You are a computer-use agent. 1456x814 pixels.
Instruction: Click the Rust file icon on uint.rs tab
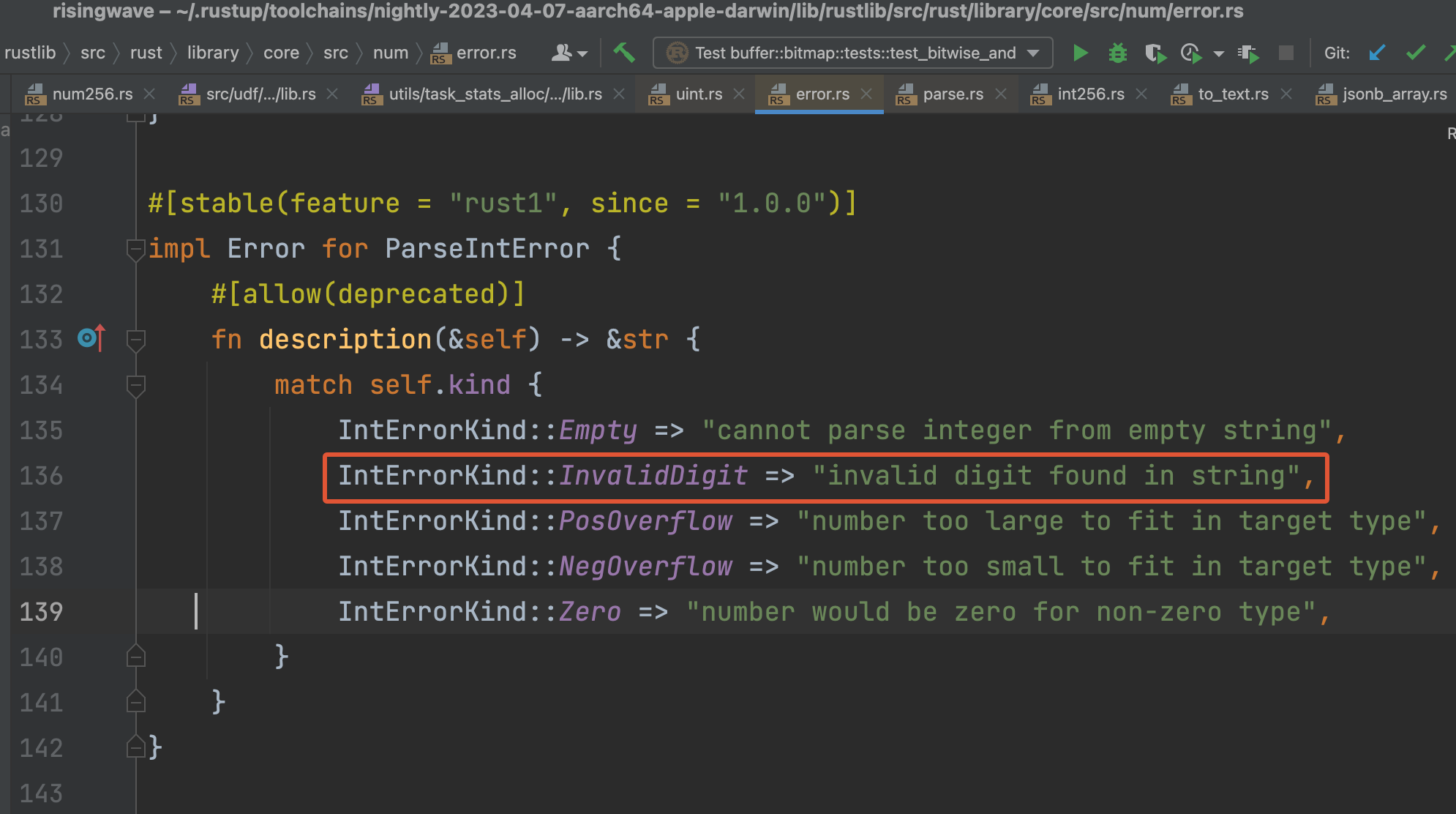pos(658,94)
